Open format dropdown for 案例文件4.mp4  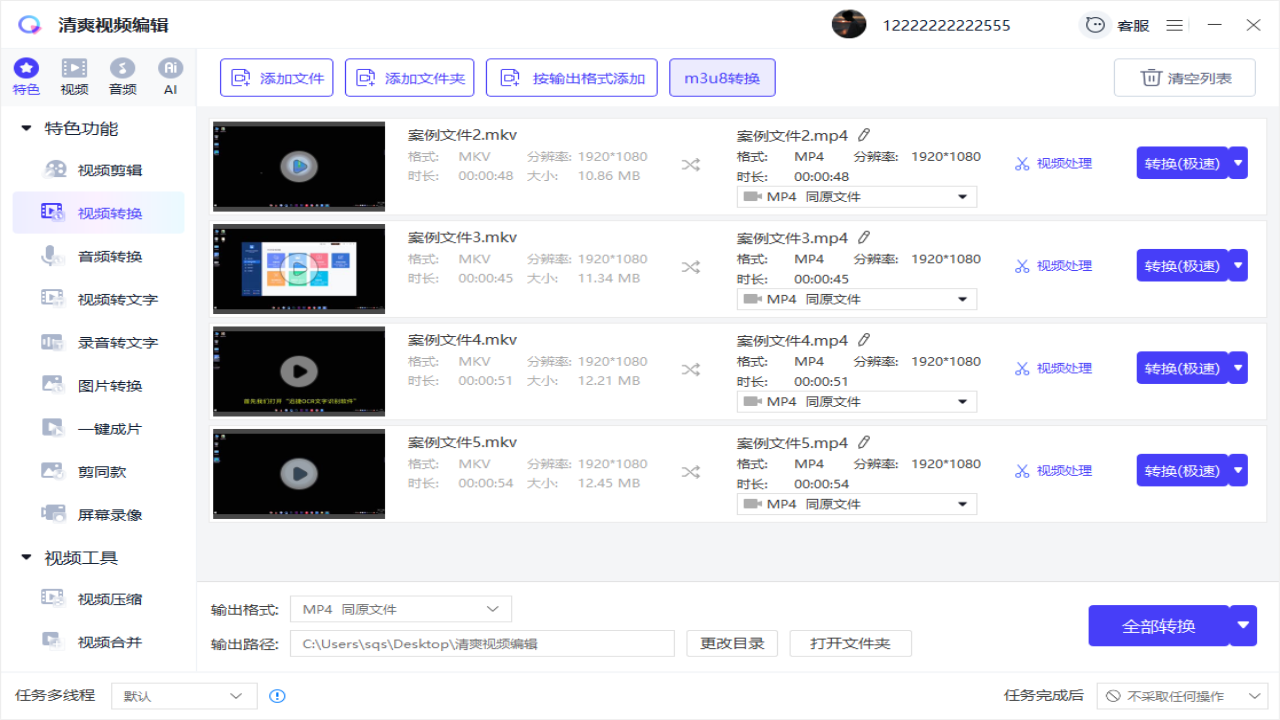click(857, 402)
